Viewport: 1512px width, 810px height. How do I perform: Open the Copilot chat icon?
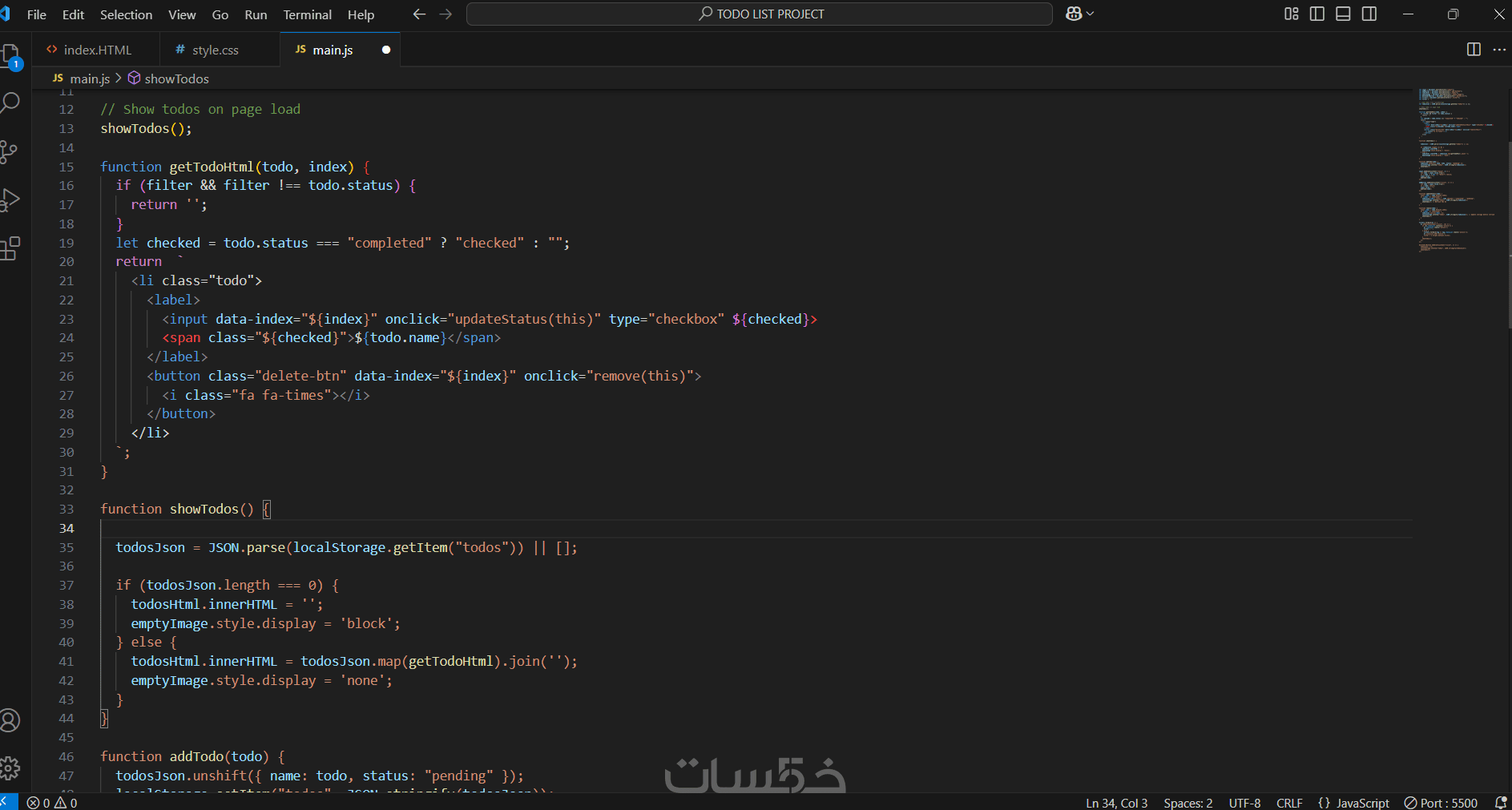[x=1074, y=14]
